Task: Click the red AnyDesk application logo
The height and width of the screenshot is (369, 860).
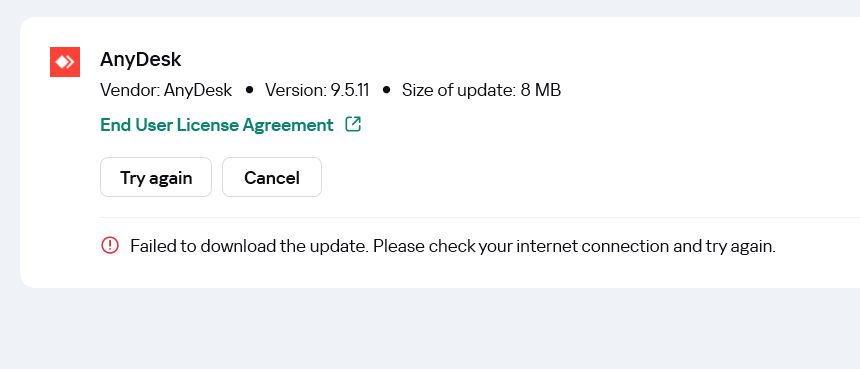Action: (x=65, y=62)
